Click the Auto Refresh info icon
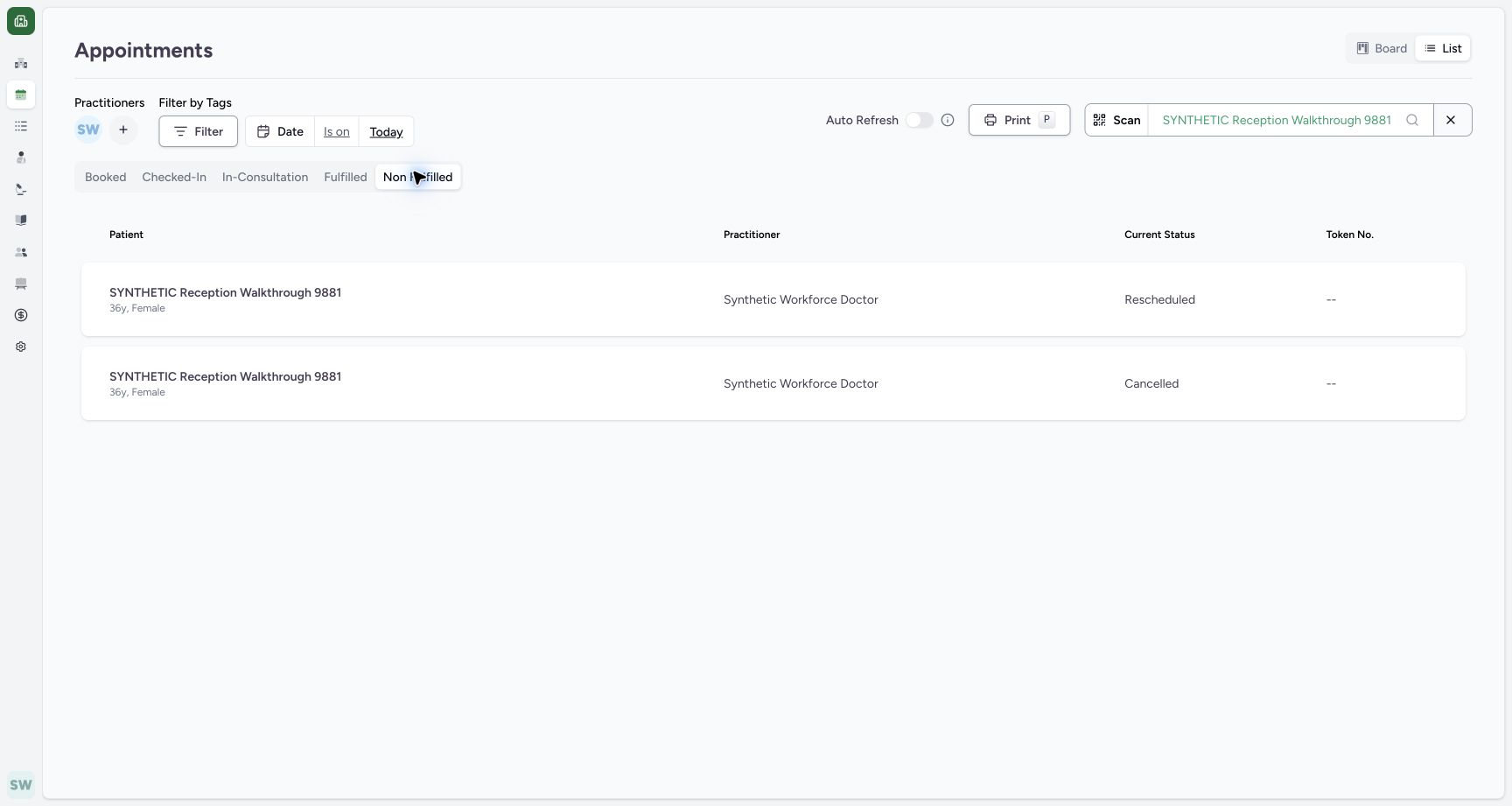Screen dimensions: 1512x806 [x=948, y=120]
